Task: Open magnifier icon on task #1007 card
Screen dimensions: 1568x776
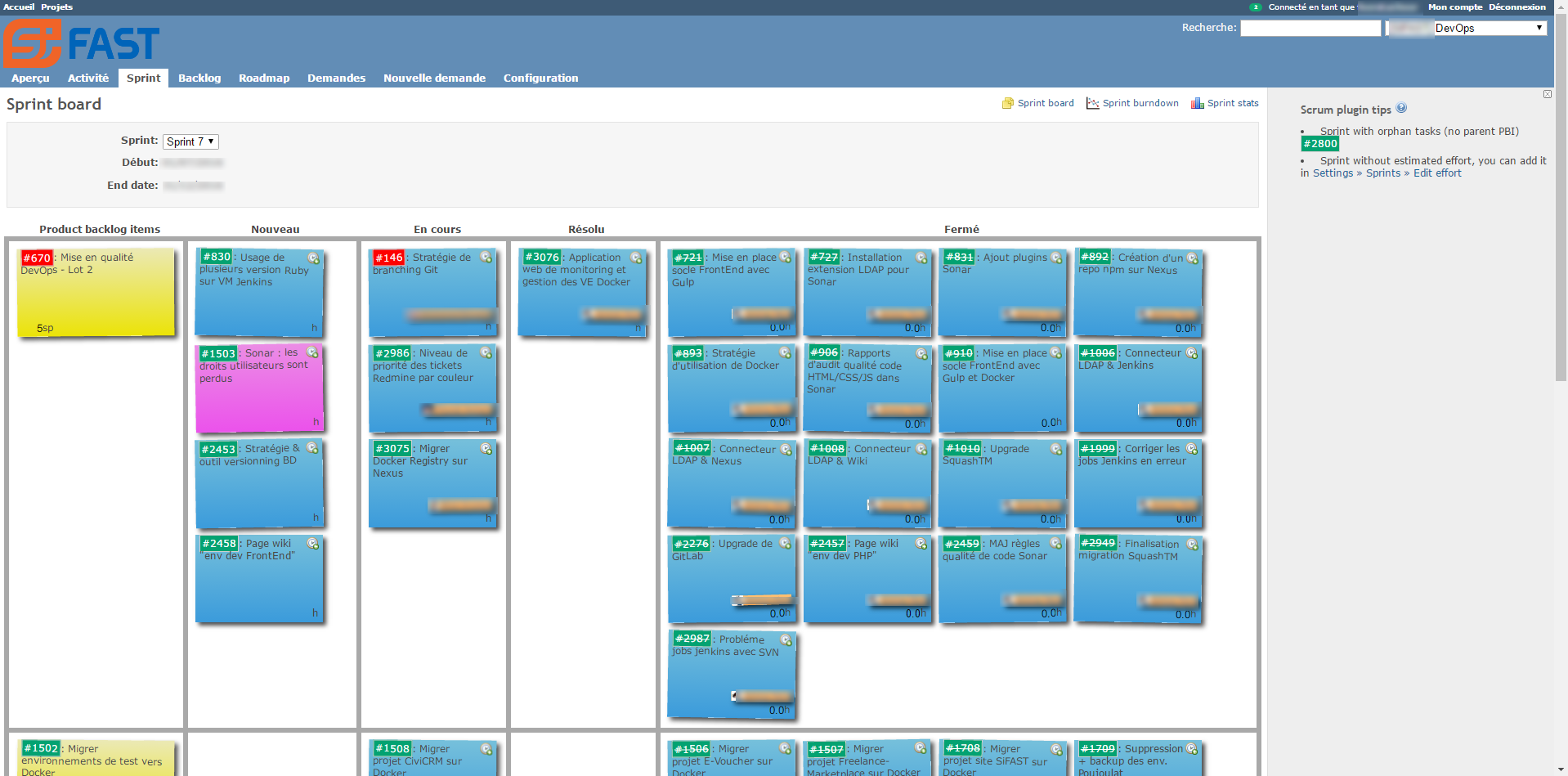Action: pos(786,449)
